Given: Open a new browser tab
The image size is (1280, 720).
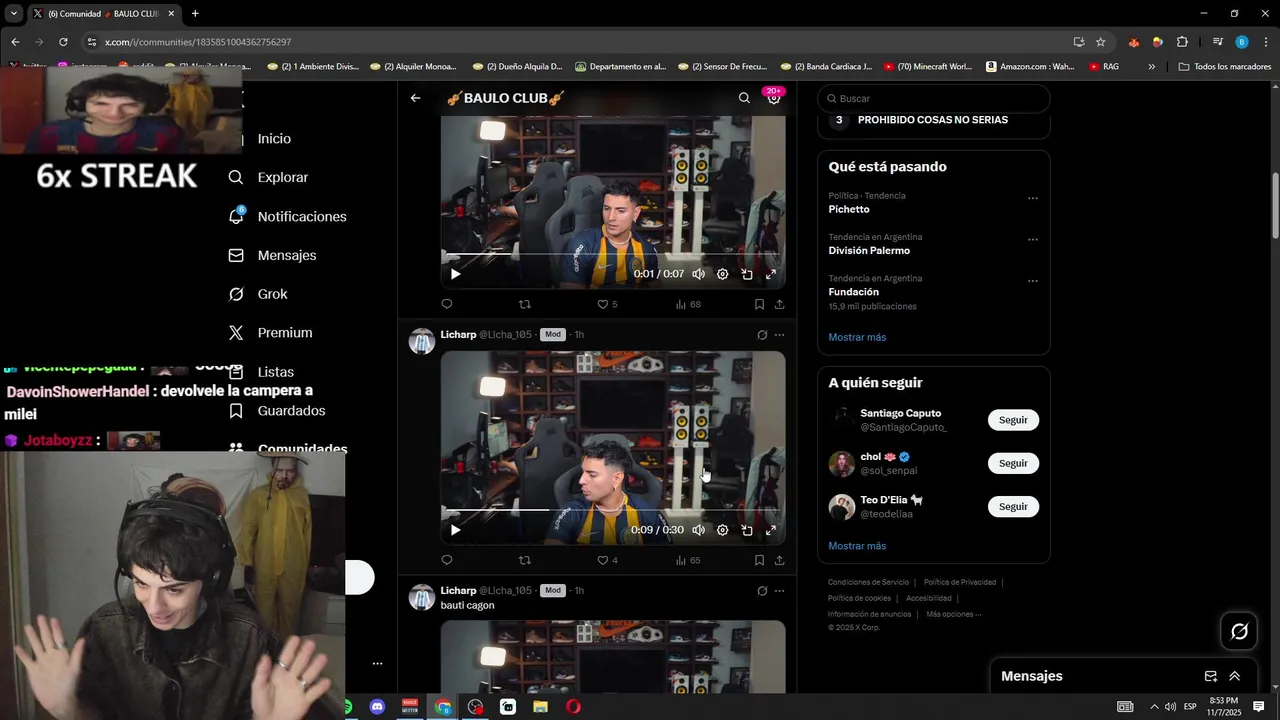Looking at the screenshot, I should pyautogui.click(x=195, y=14).
